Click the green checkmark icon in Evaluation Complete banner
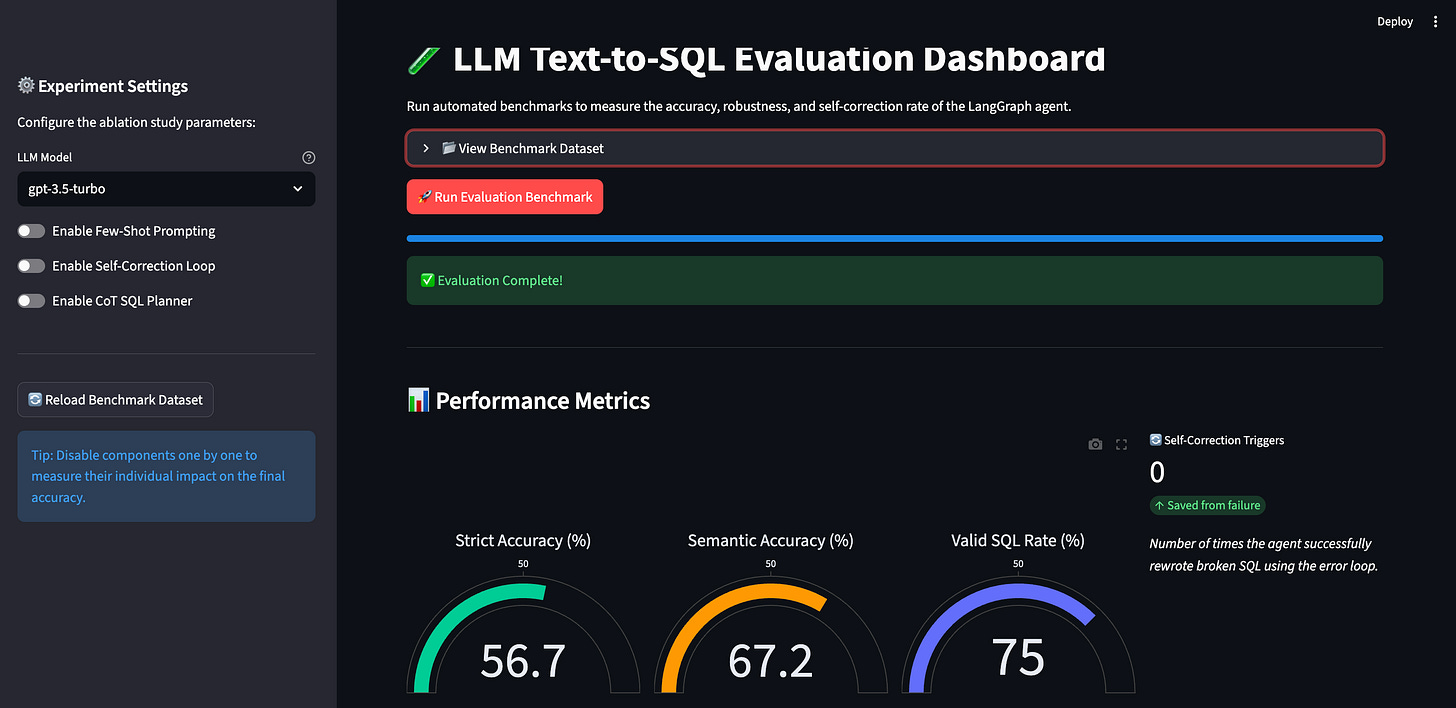1456x708 pixels. point(427,280)
